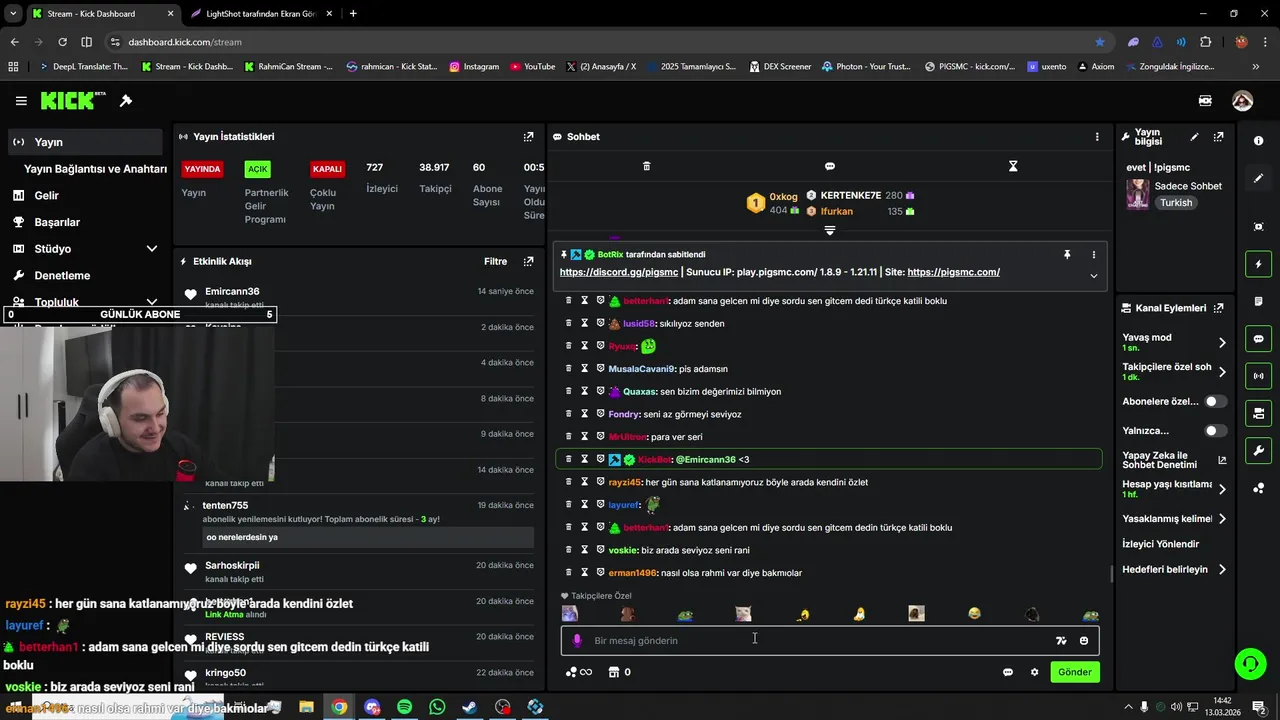Open Hesap yaşı kısıtlaması options arrow
Viewport: 1280px width, 720px height.
(1222, 489)
